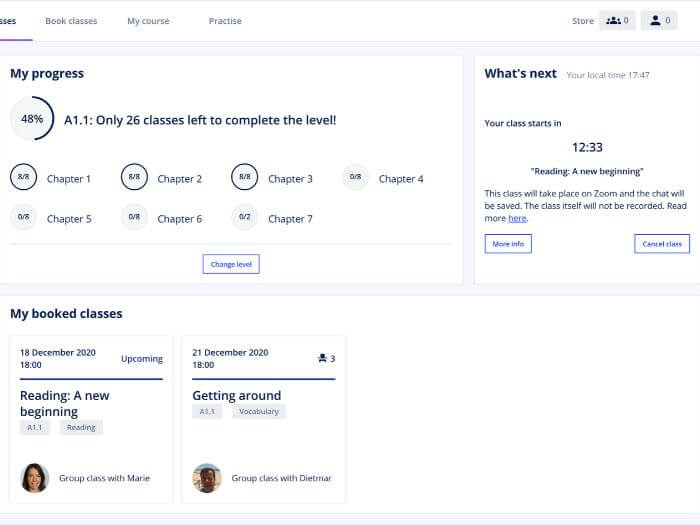Open the Store link

(583, 21)
